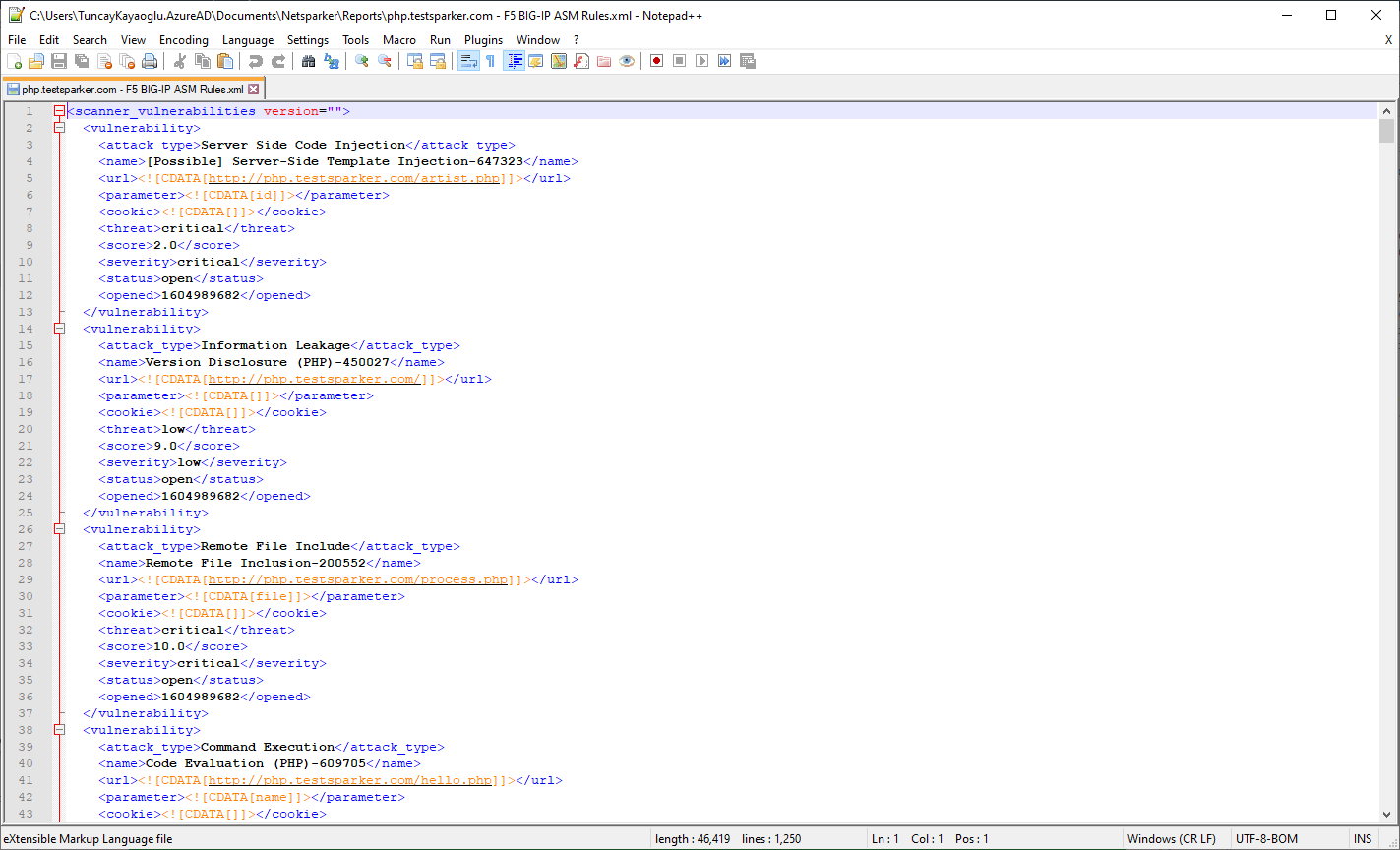Enable monitoring with the eye icon

[627, 60]
